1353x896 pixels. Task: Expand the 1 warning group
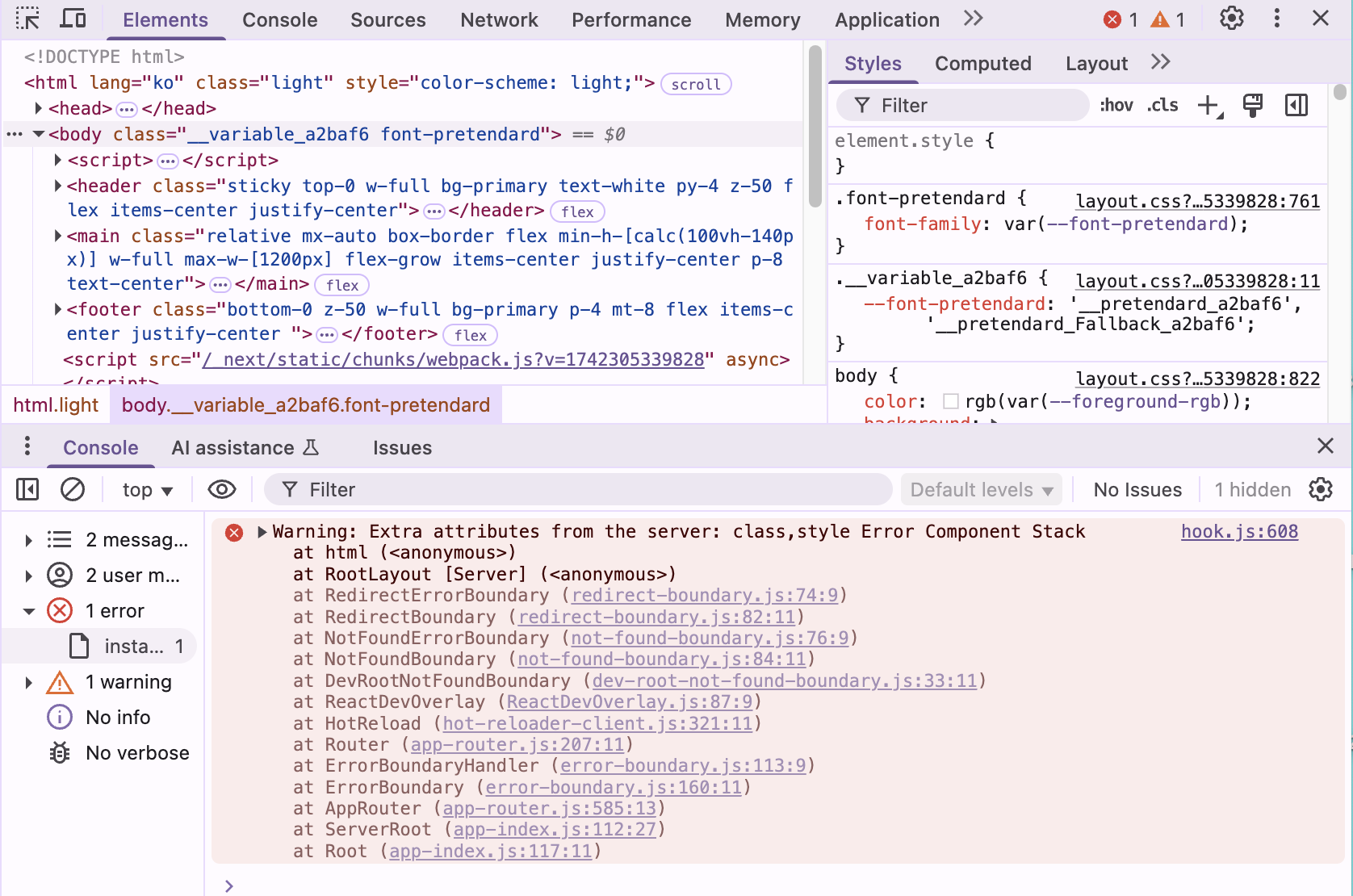pyautogui.click(x=29, y=682)
